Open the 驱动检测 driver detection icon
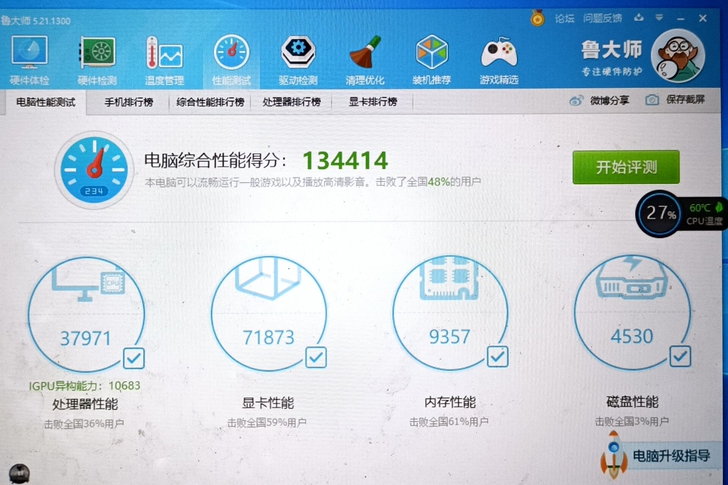Viewport: 728px width, 485px height. coord(298,61)
